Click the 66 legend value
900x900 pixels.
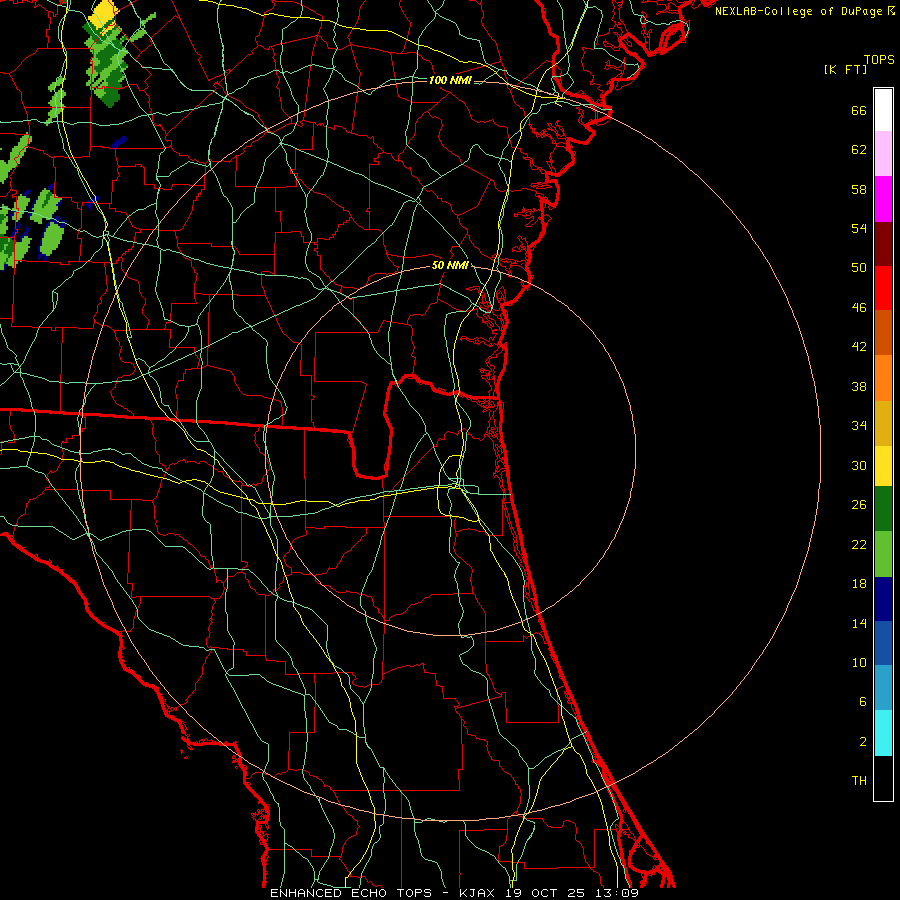[x=859, y=111]
